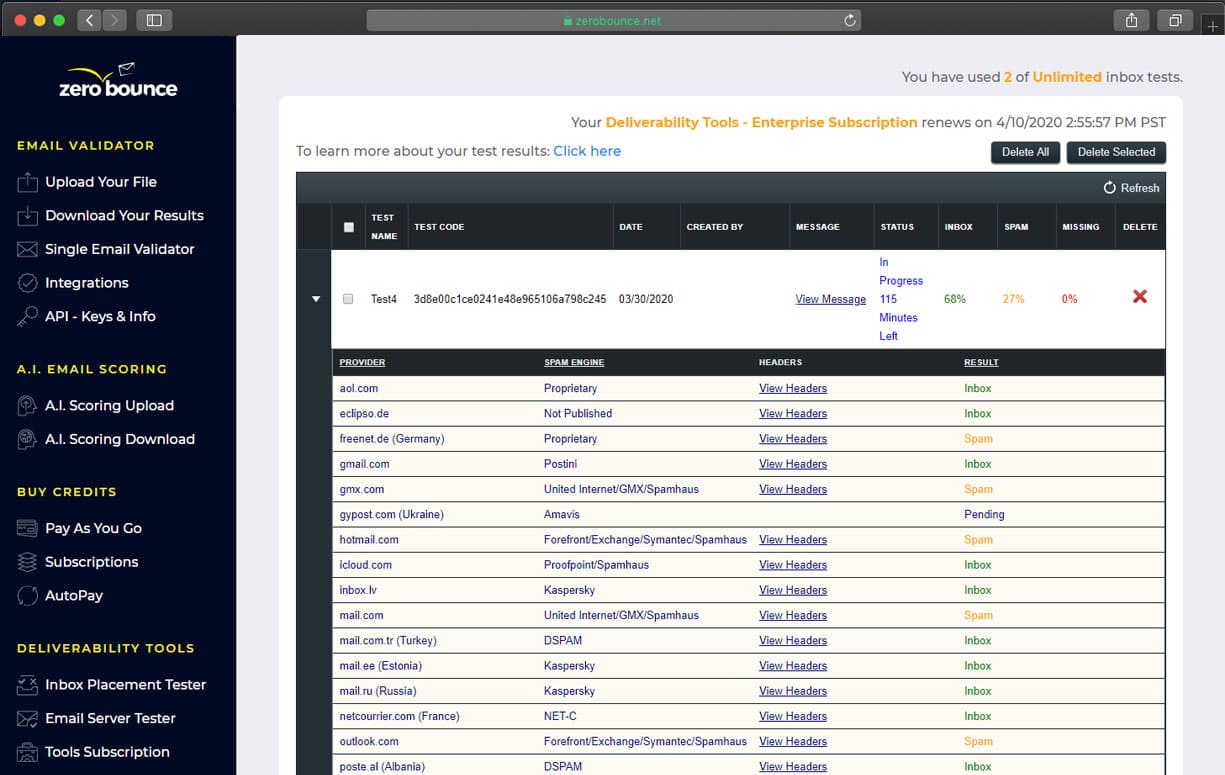Click freenet.de (Germany) provider name
The width and height of the screenshot is (1225, 775).
(x=392, y=439)
